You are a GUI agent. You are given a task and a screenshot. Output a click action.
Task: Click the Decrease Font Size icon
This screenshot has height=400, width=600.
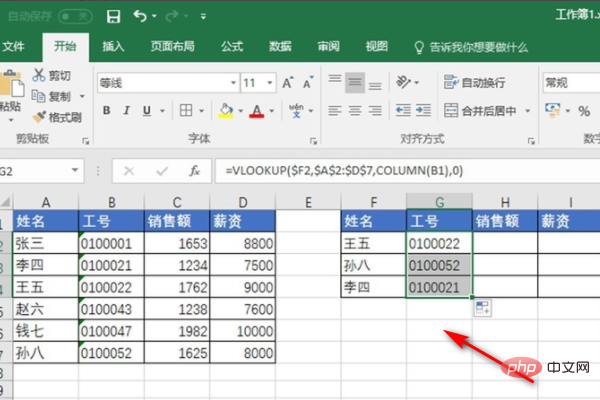[308, 82]
